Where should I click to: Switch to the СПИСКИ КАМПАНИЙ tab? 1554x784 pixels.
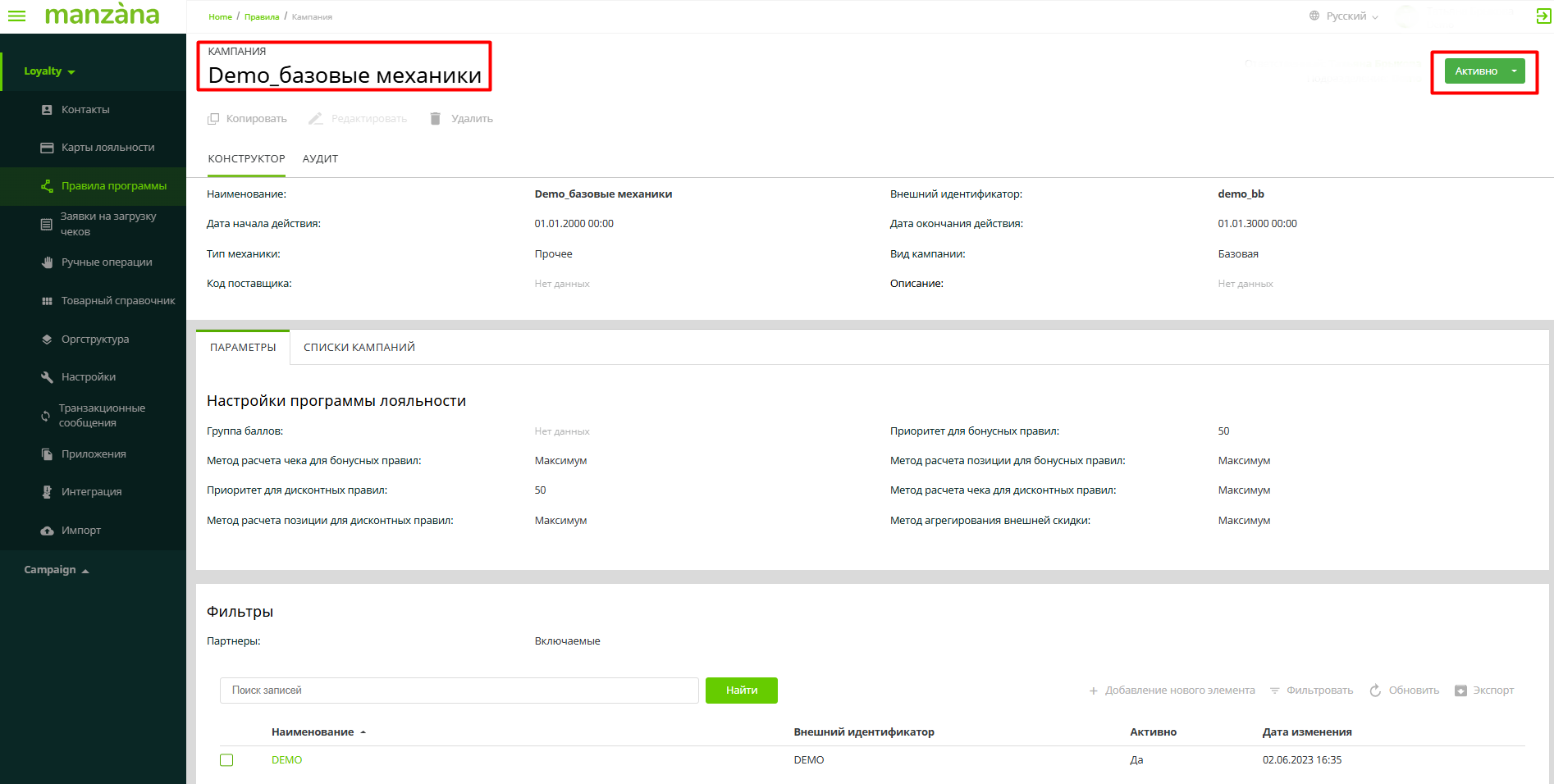[359, 348]
